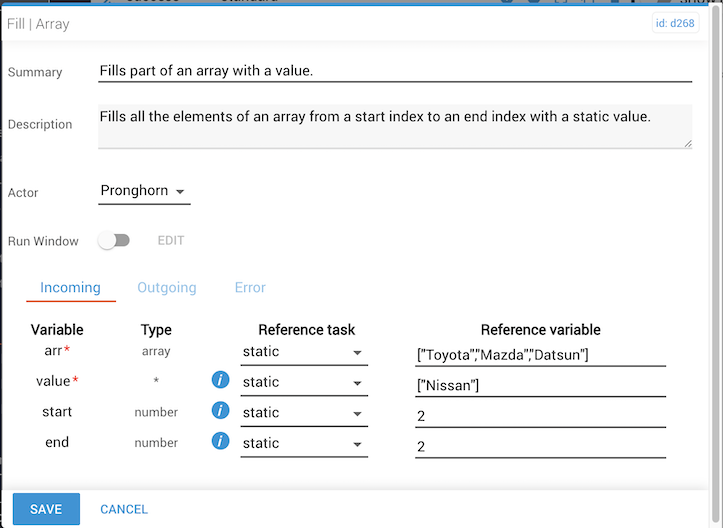
Task: Expand reference task dropdown for value
Action: click(x=303, y=382)
